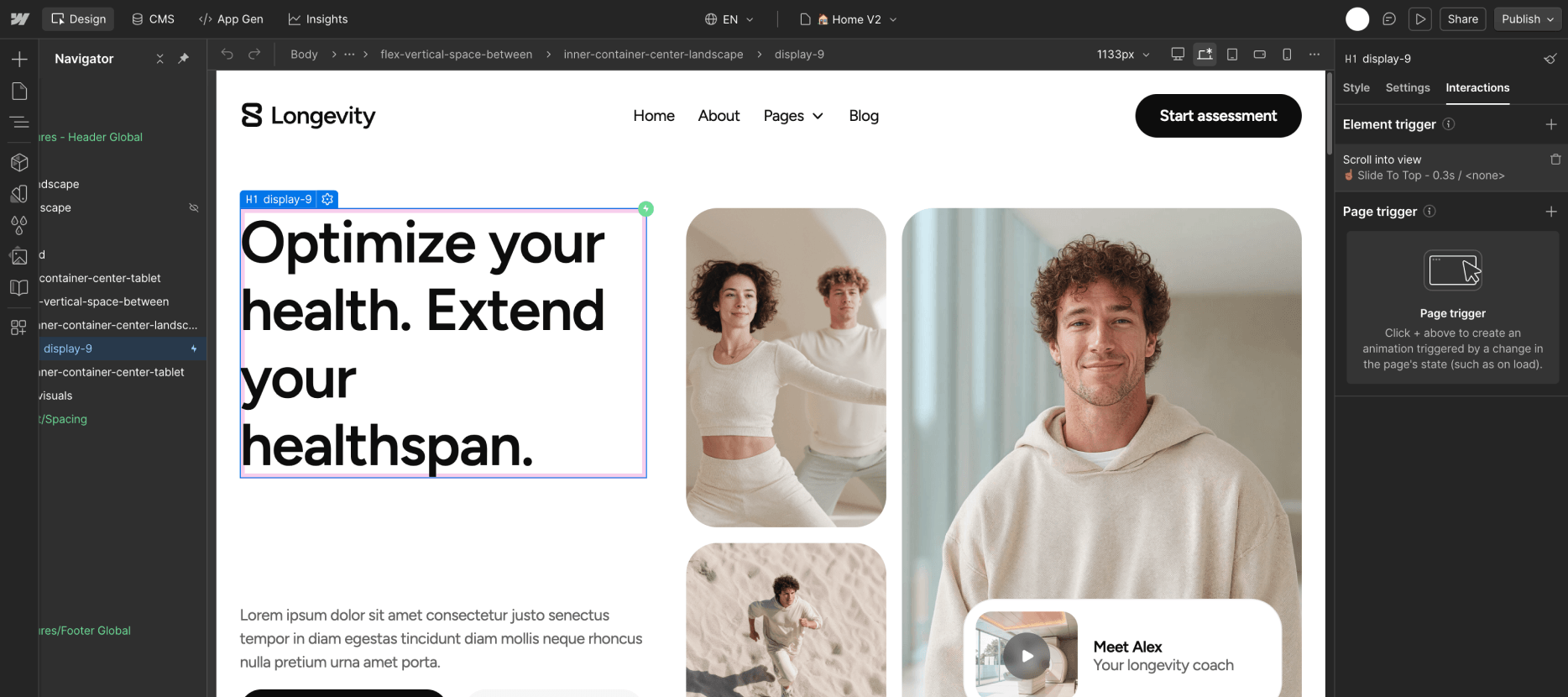Screen dimensions: 1568x697
Task: Open the Add elements panel
Action: point(19,59)
